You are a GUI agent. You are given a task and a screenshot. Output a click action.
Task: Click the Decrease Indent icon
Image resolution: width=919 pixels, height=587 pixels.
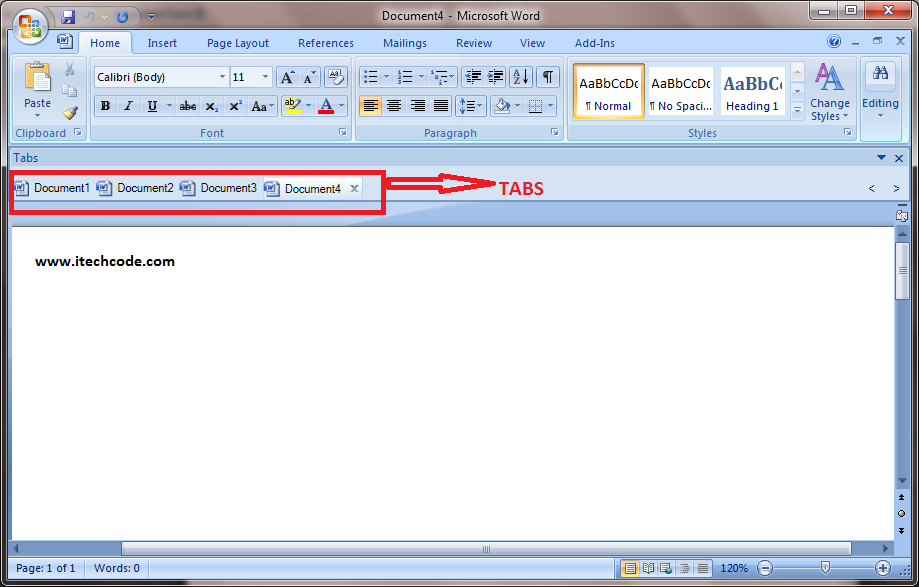click(472, 77)
